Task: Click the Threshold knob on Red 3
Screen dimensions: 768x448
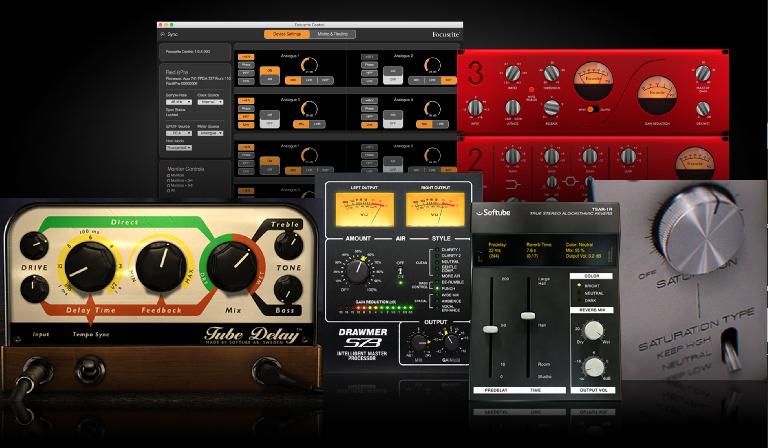Action: click(x=552, y=73)
